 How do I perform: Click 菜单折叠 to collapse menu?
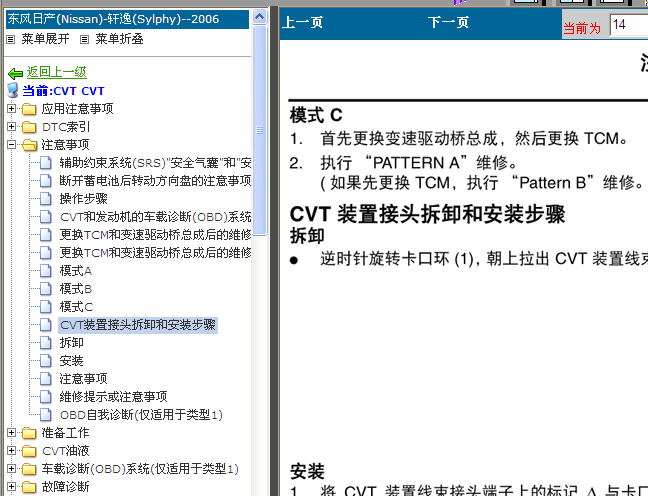(119, 39)
